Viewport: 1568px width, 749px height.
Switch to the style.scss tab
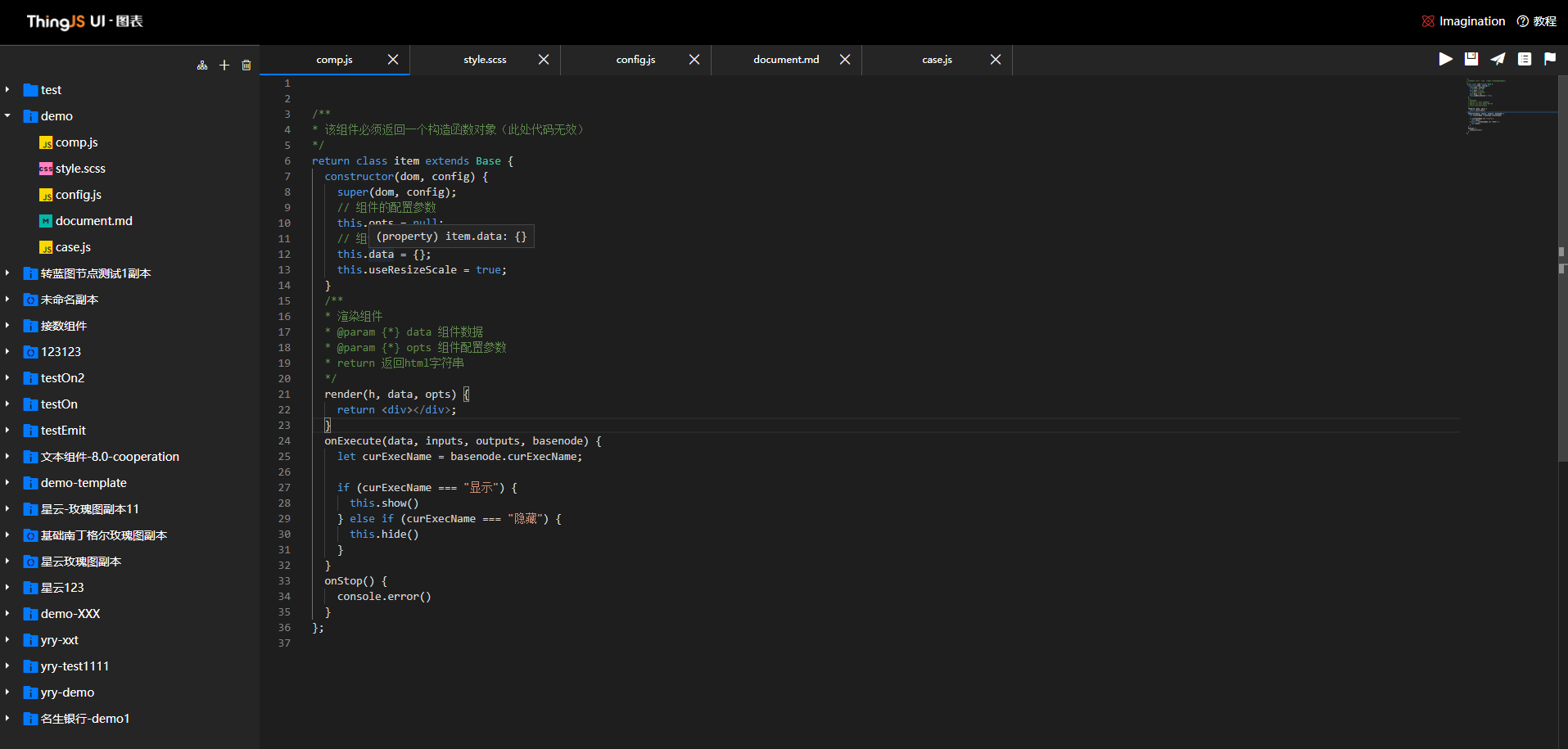(485, 60)
